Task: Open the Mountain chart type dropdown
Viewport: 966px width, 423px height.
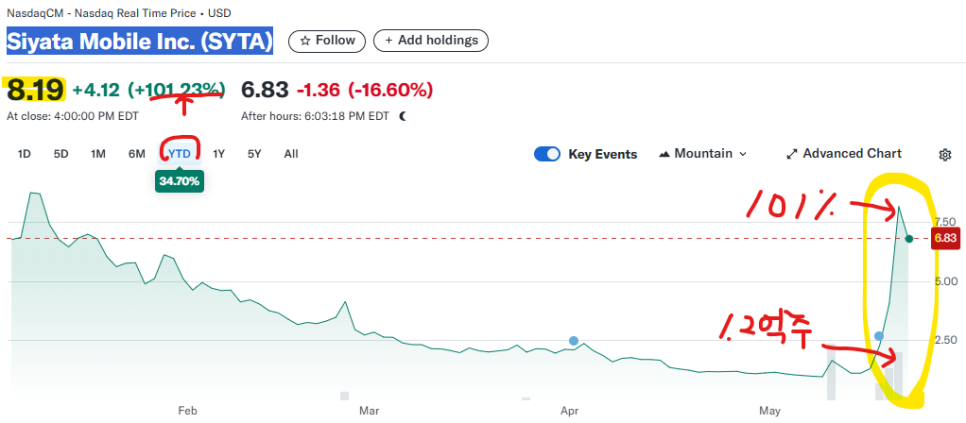Action: click(703, 154)
